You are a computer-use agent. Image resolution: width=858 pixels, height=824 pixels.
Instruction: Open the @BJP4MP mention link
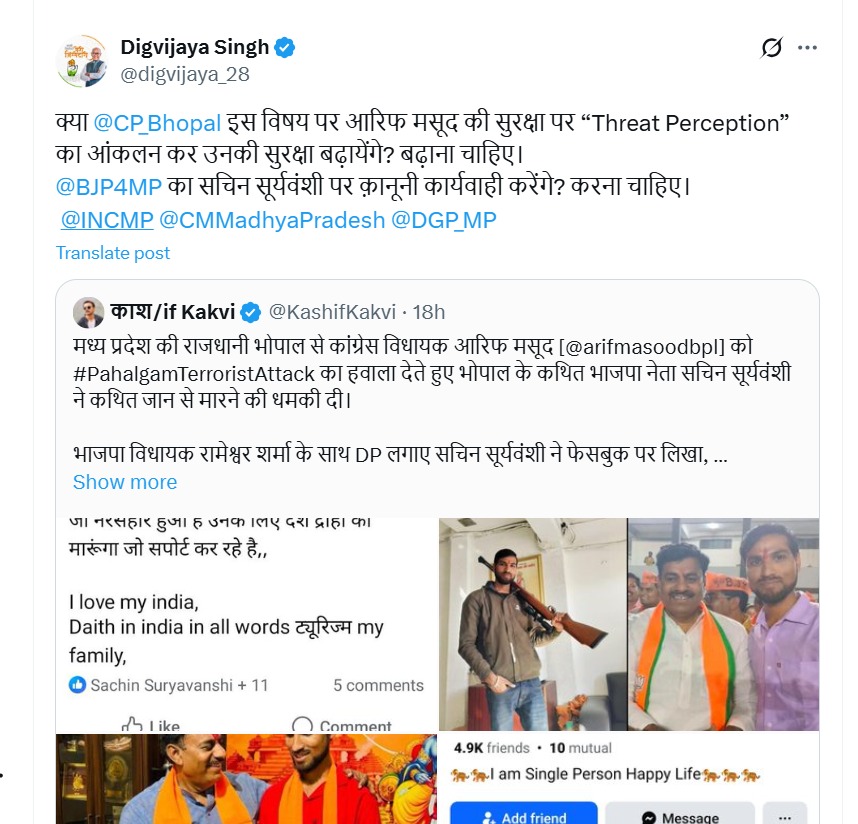coord(109,187)
